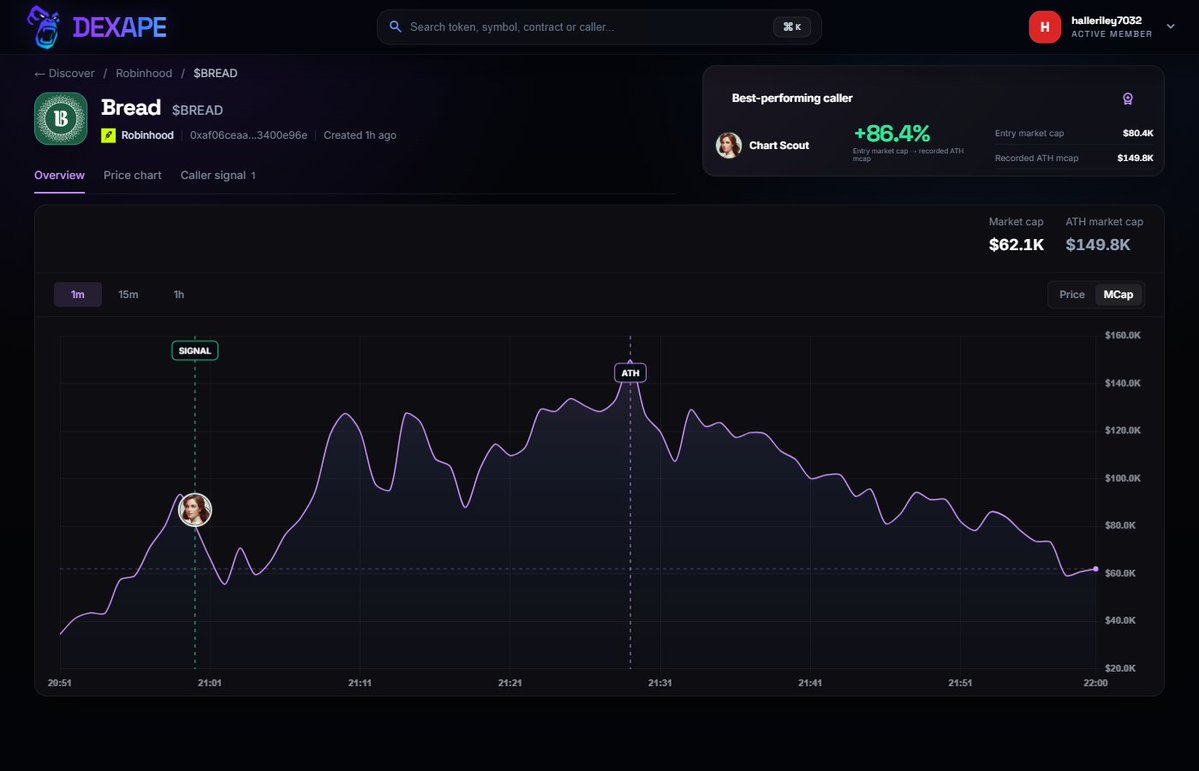
Task: Click the SIGNAL marker label on chart
Action: pyautogui.click(x=195, y=351)
